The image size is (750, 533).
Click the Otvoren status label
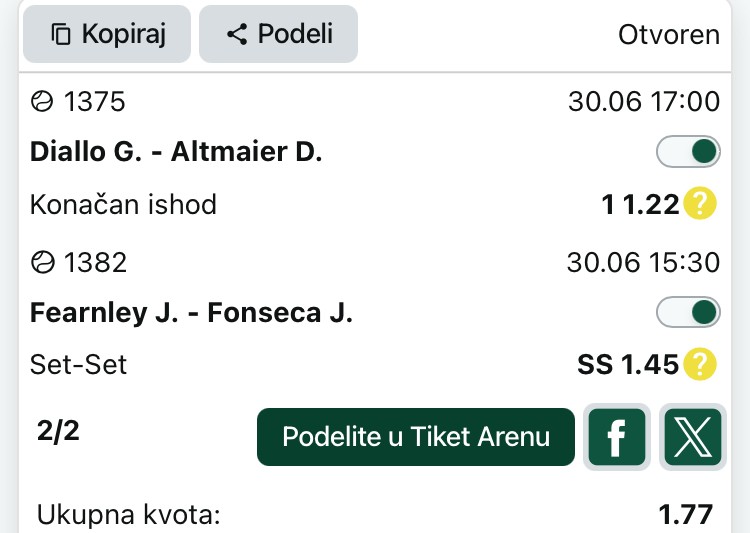click(669, 35)
